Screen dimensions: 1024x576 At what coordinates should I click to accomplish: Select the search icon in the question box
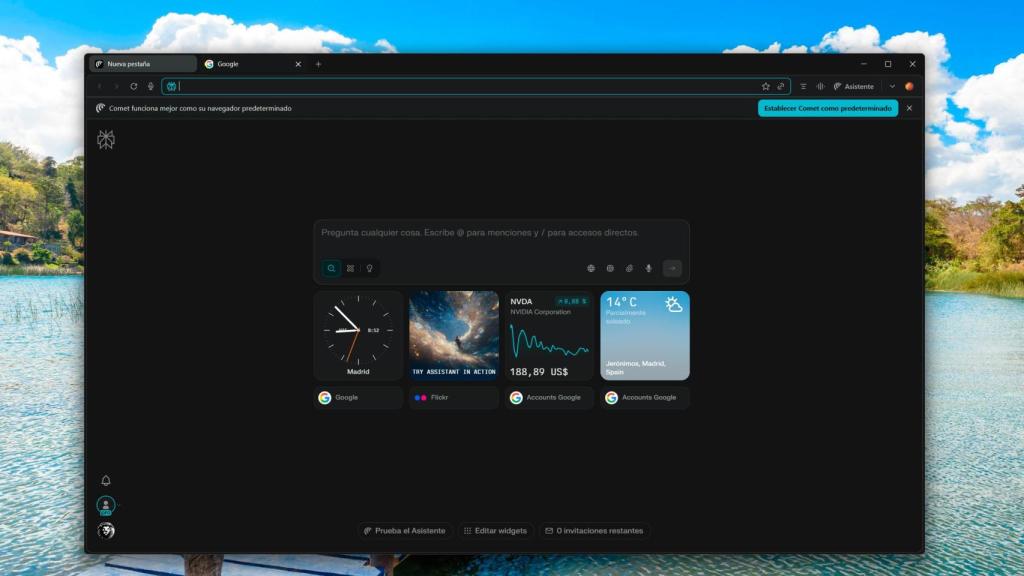(331, 268)
